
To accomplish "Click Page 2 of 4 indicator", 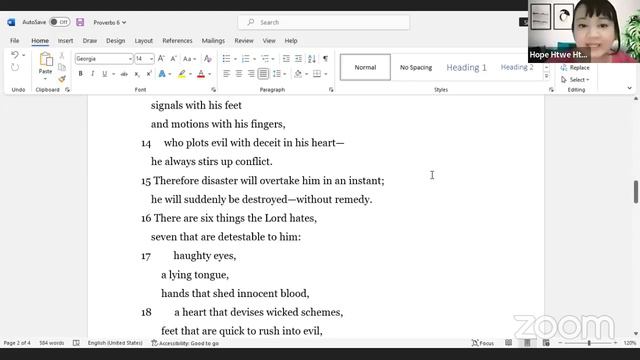I will 17,343.
